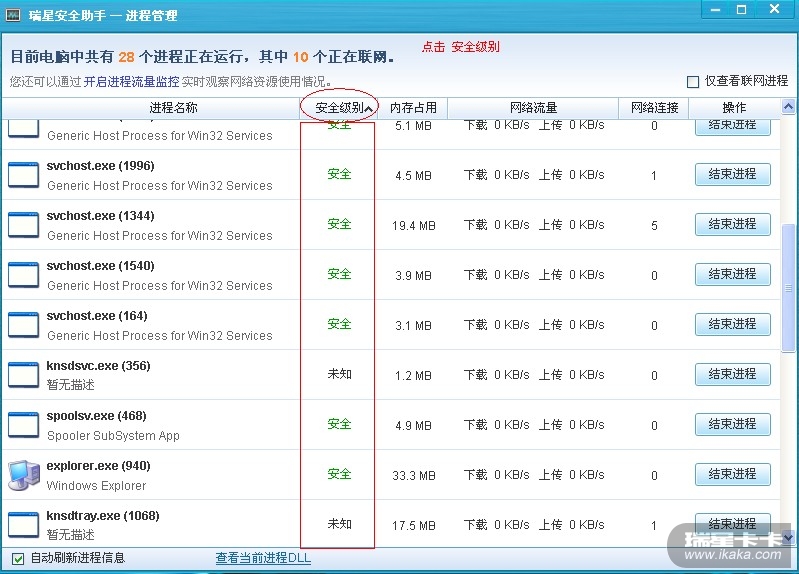This screenshot has width=799, height=574.
Task: Select svchost.exe (164) process name
Action: [x=97, y=316]
